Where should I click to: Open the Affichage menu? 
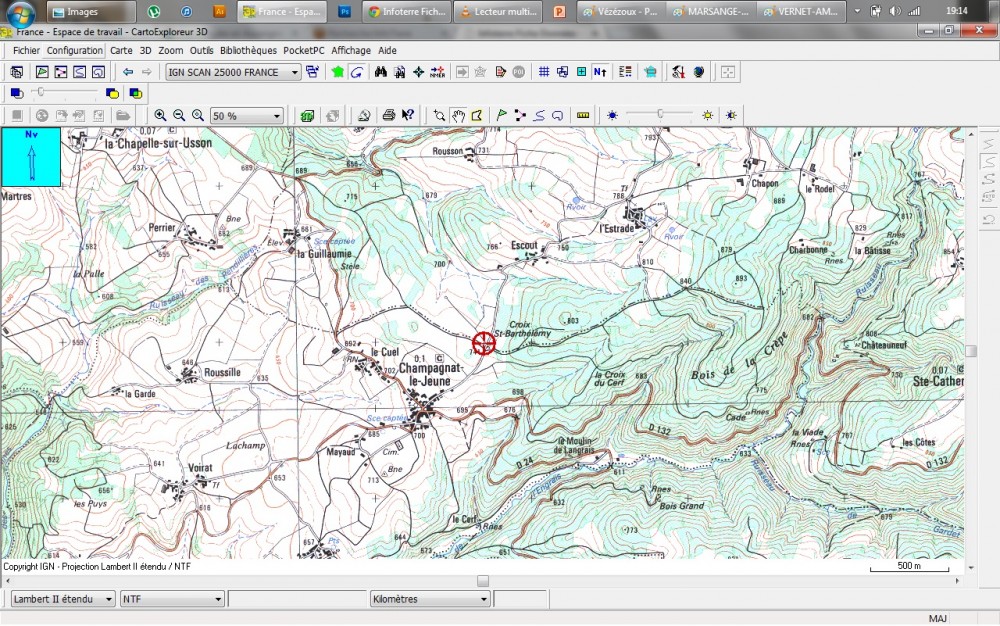coord(351,50)
